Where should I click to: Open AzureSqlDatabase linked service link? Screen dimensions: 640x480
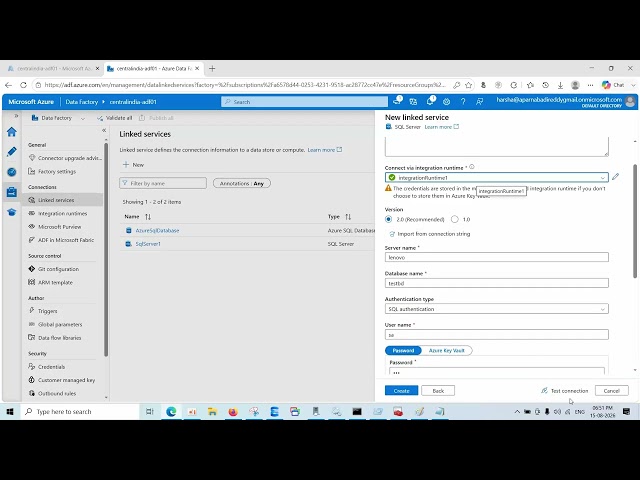157,231
